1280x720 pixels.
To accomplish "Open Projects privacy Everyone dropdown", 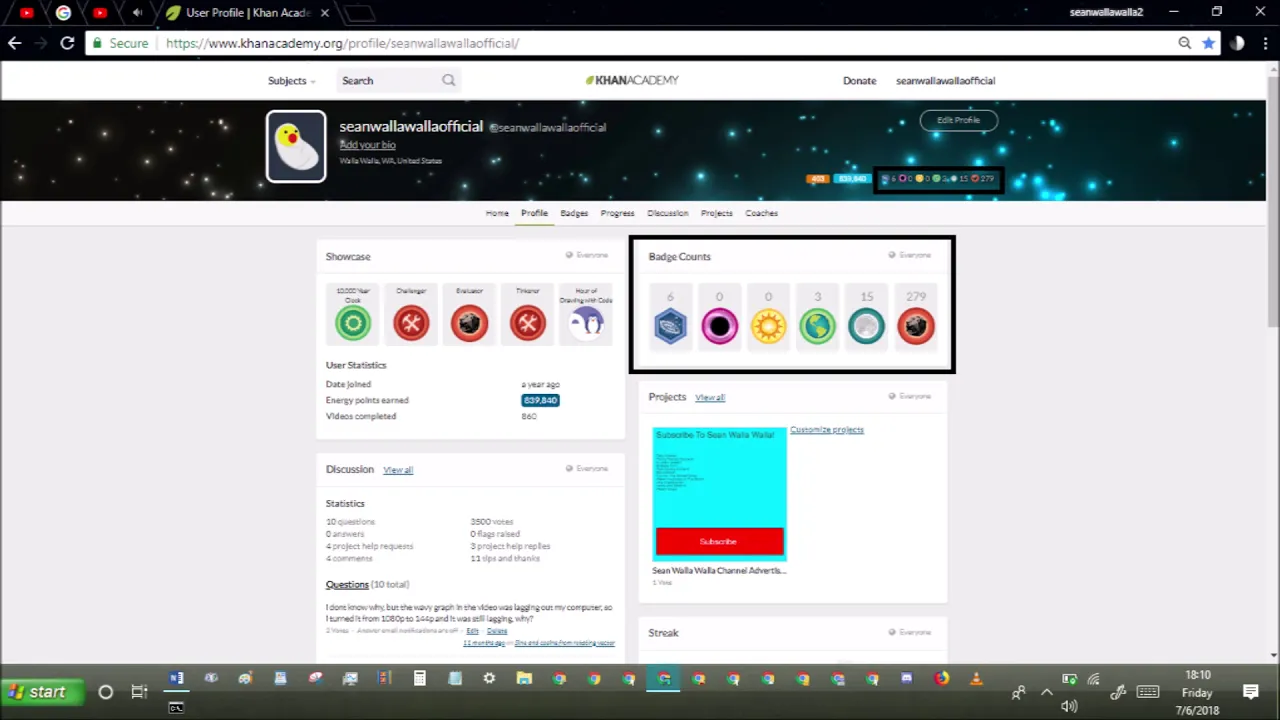I will 910,397.
